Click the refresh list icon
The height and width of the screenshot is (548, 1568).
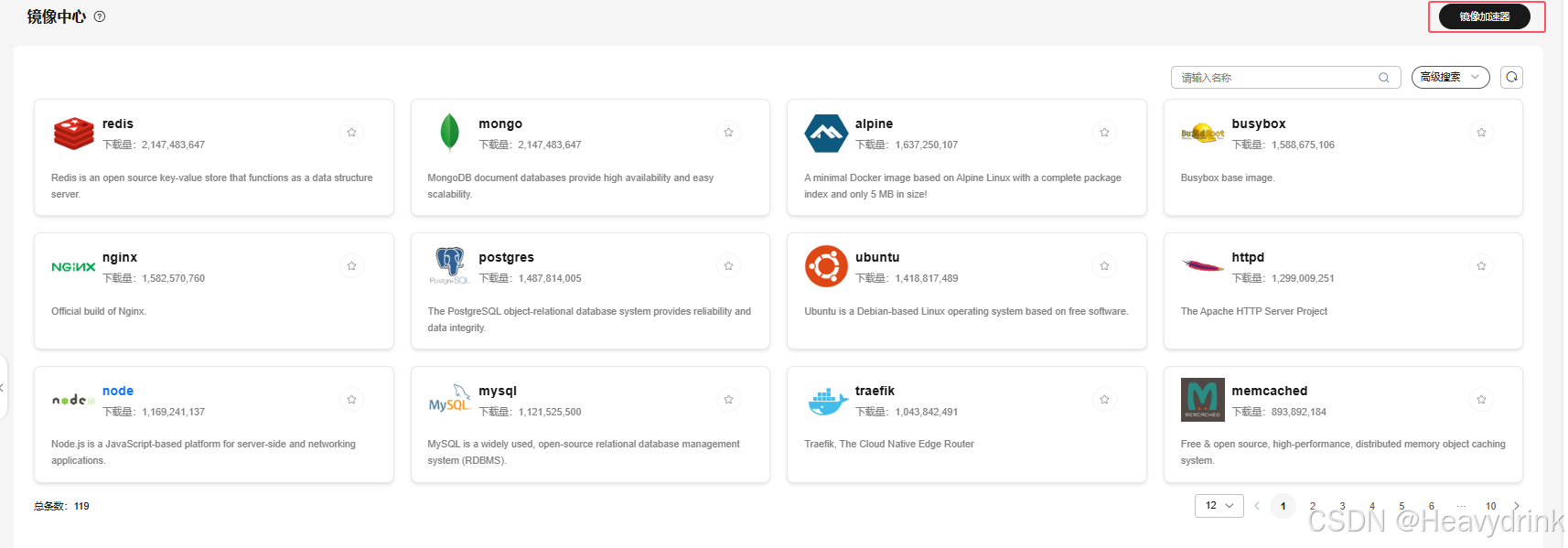point(1511,77)
